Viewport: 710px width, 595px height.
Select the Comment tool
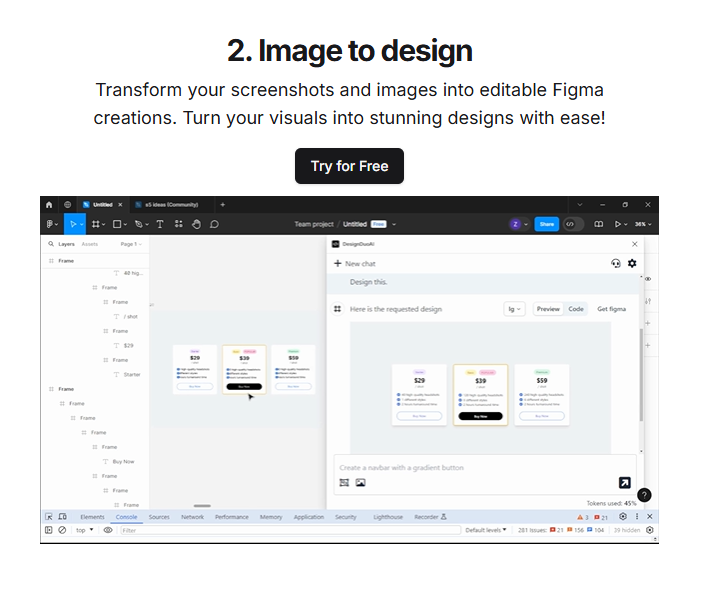click(214, 224)
